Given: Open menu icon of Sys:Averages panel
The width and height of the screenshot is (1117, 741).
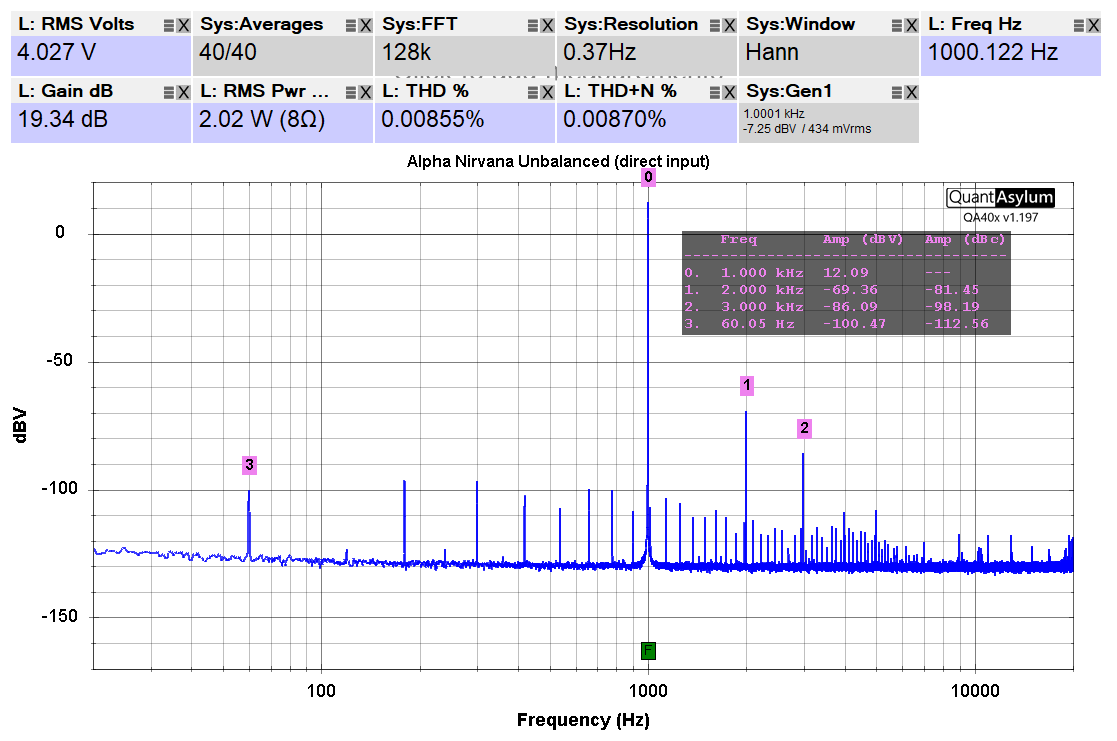Looking at the screenshot, I should click(350, 26).
